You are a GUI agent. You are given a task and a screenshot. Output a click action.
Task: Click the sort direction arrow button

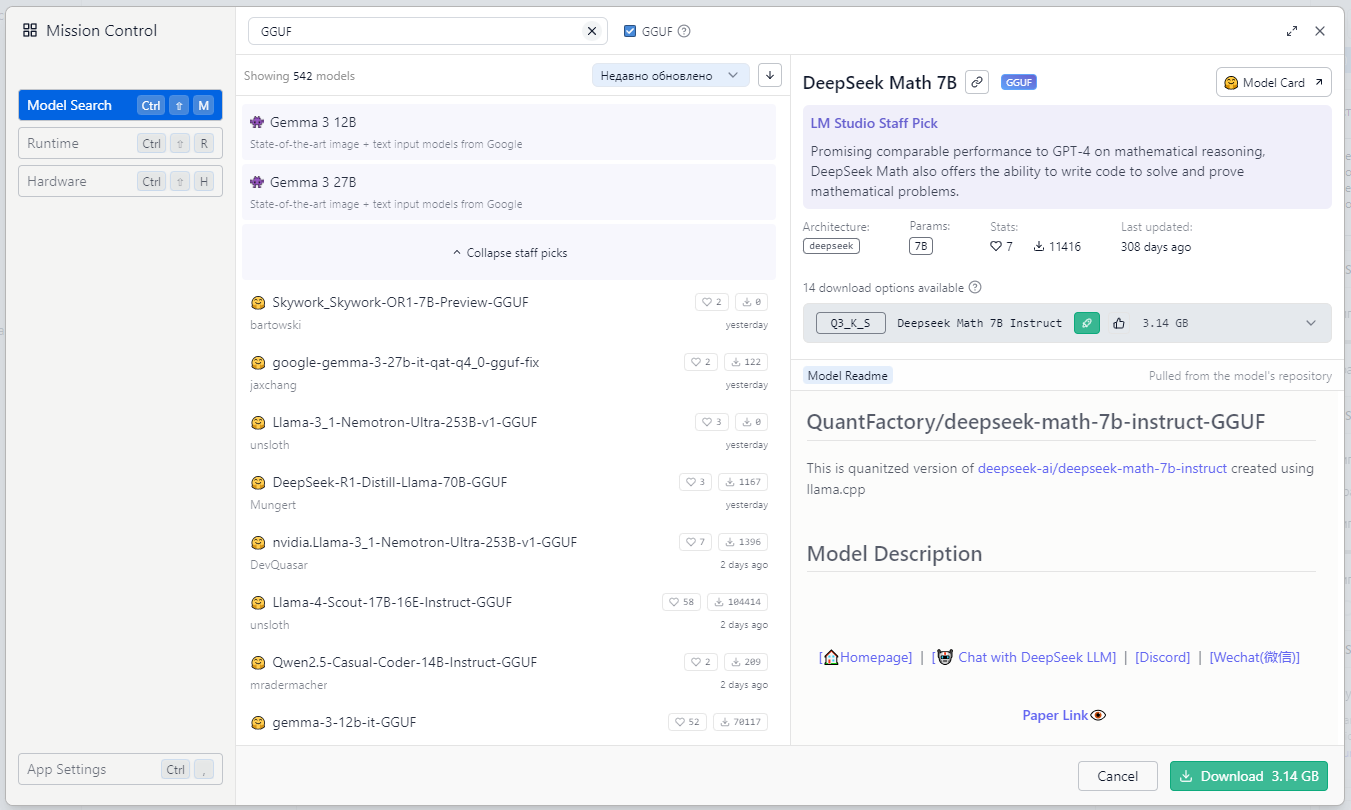click(x=769, y=75)
